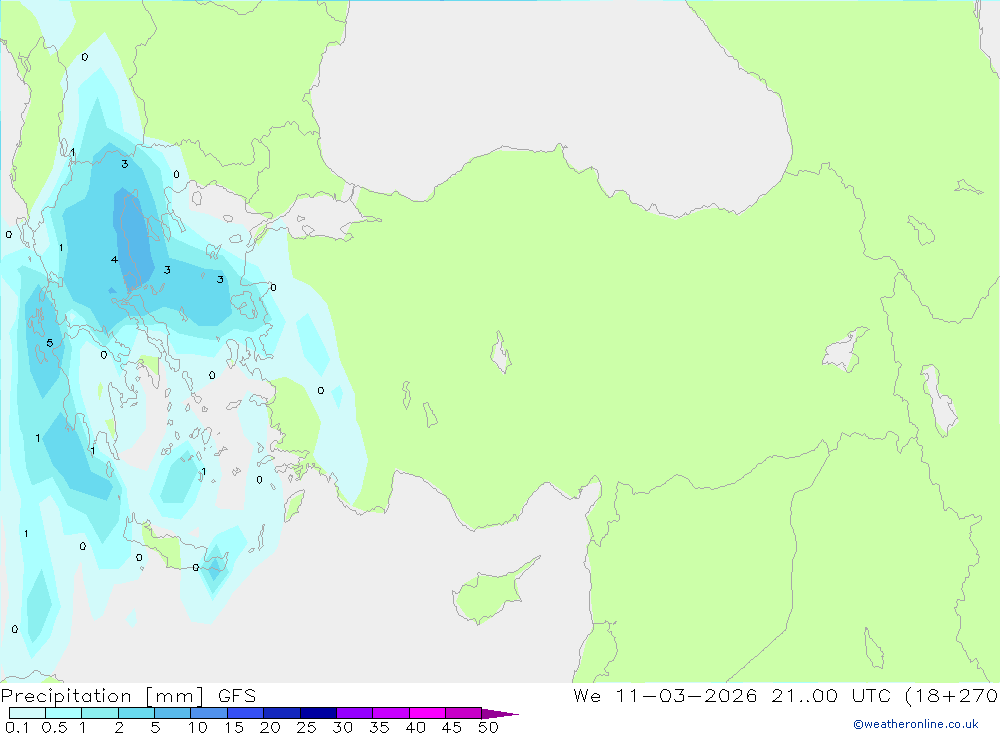The width and height of the screenshot is (1000, 733).
Task: Select the 45–50 mm legend color segment
Action: point(464,713)
